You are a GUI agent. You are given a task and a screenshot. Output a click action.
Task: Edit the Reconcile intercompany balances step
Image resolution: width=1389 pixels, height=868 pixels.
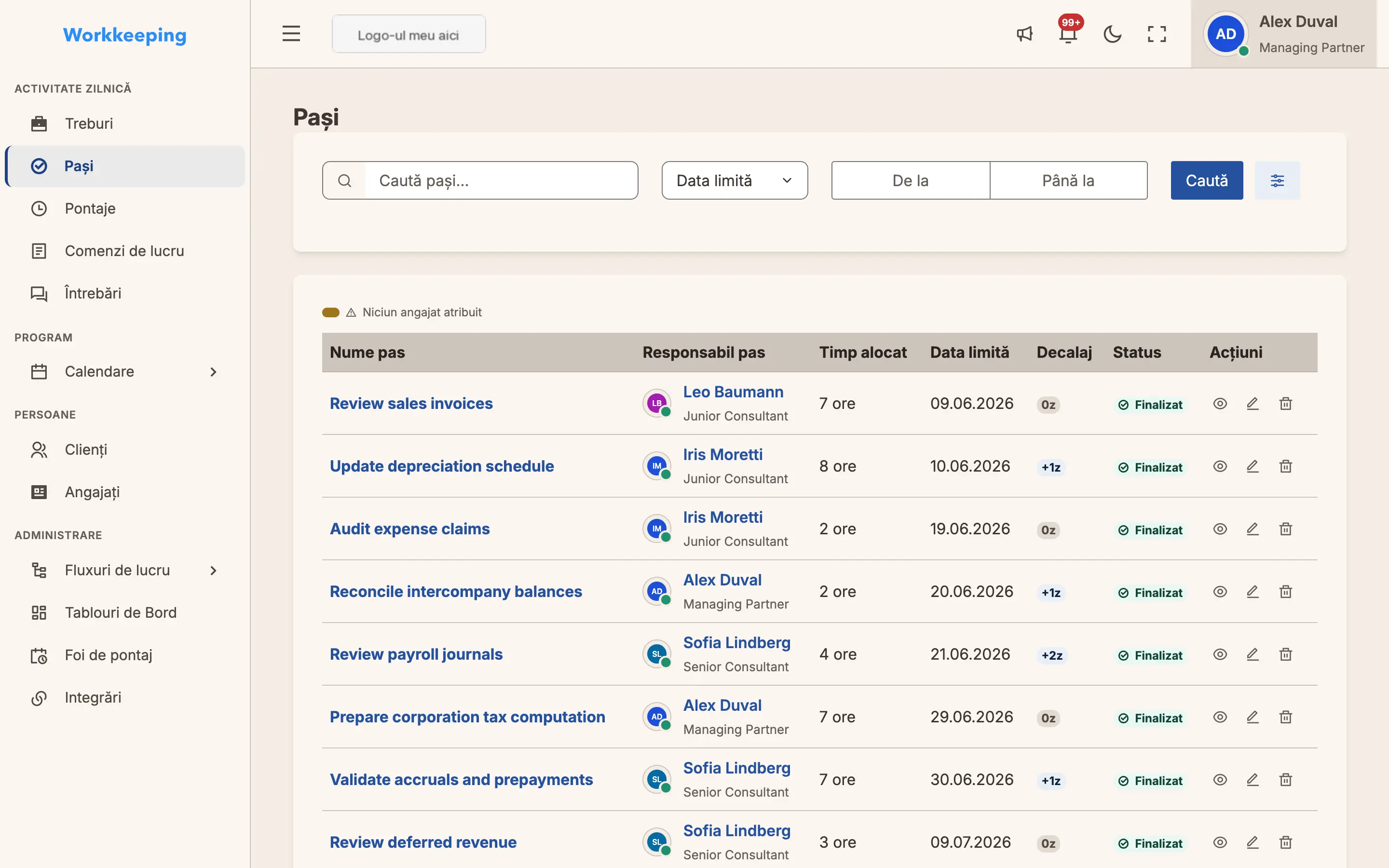point(1253,591)
